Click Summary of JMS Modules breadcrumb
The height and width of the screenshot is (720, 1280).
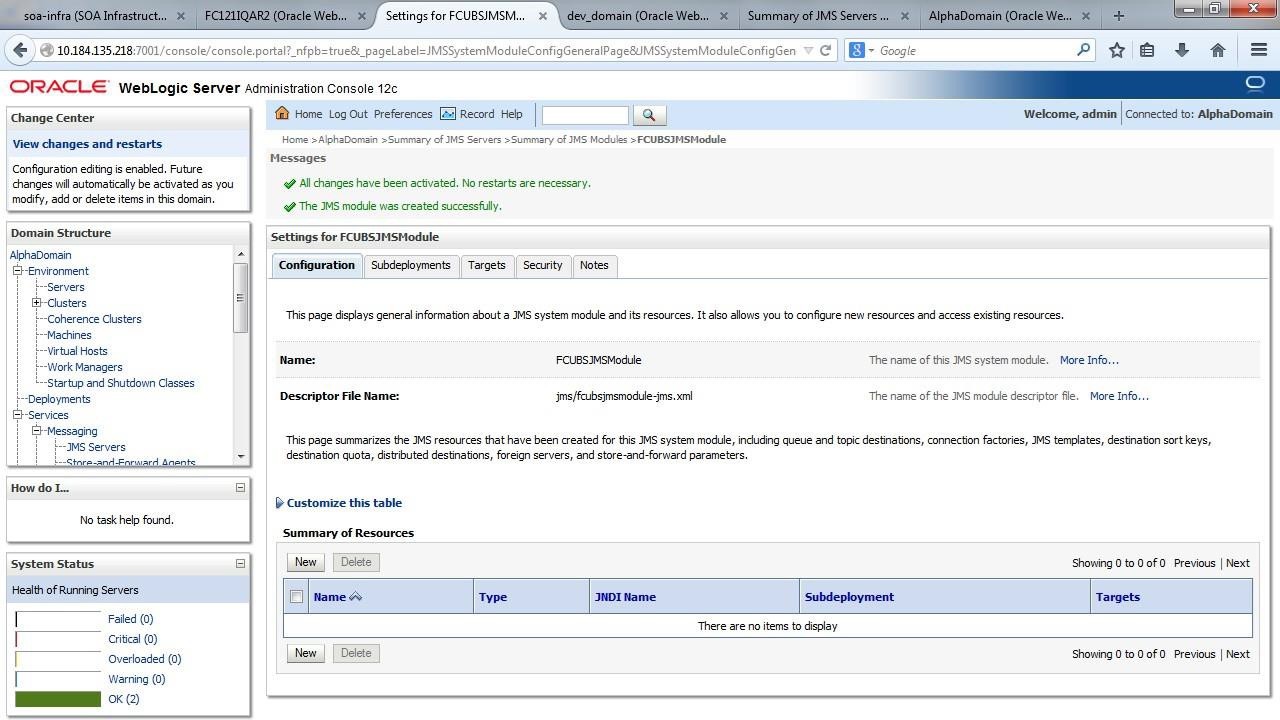569,140
